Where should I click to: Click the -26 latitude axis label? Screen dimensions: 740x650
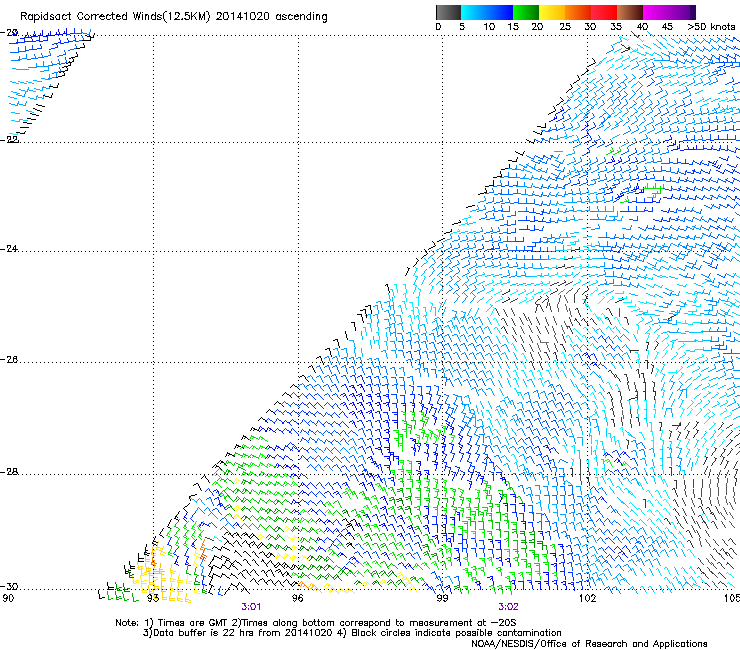tap(9, 360)
